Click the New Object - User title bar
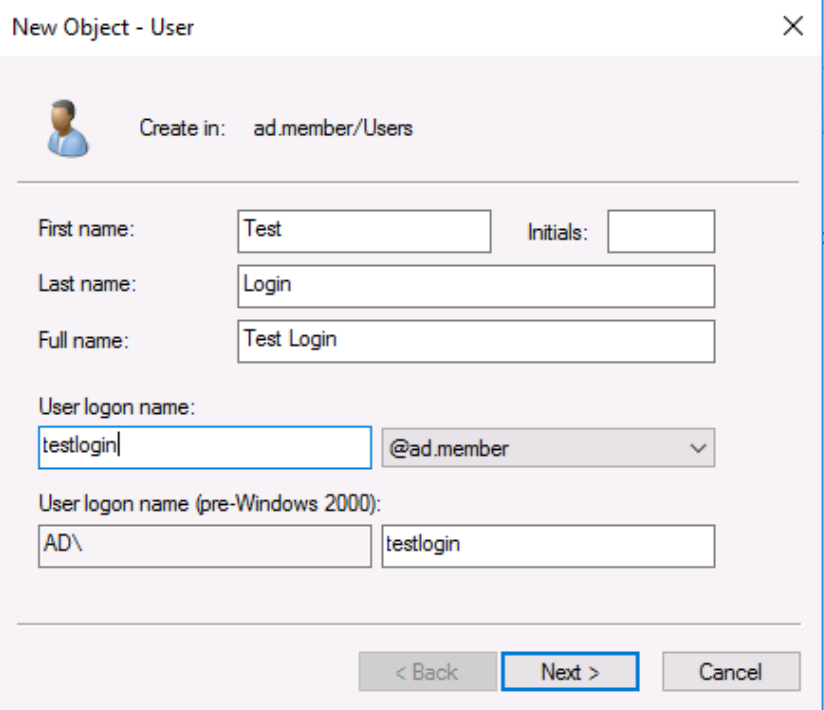Viewport: 824px width, 710px height. click(x=300, y=27)
